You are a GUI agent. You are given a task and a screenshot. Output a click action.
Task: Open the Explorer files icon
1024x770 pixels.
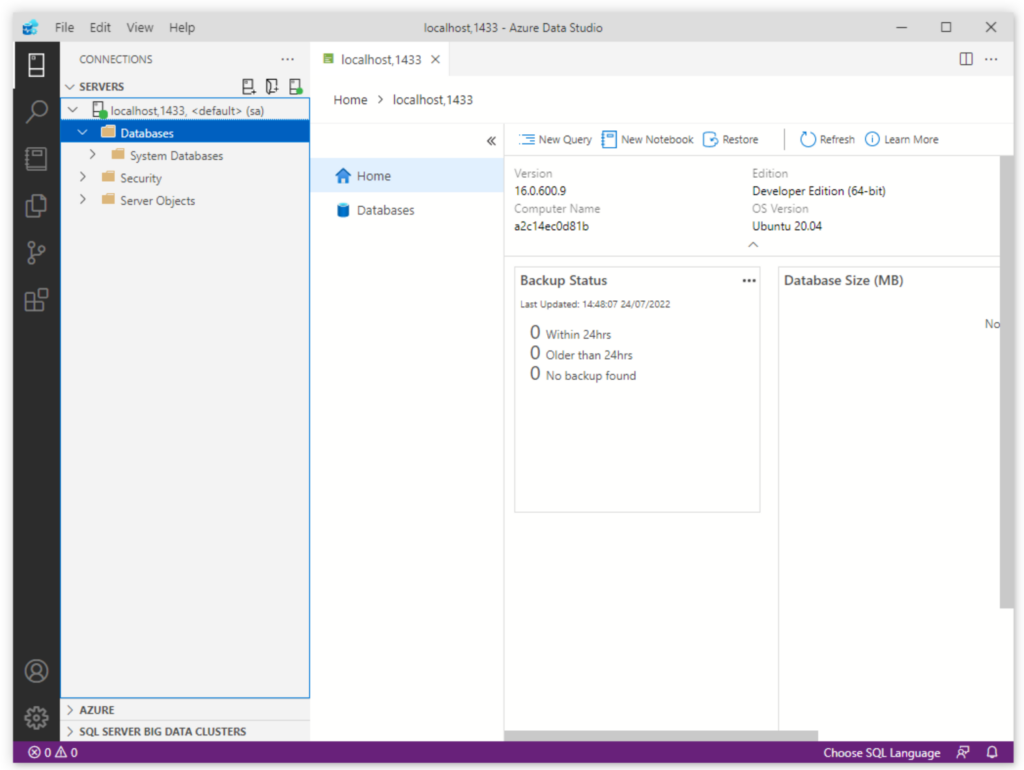[x=36, y=206]
